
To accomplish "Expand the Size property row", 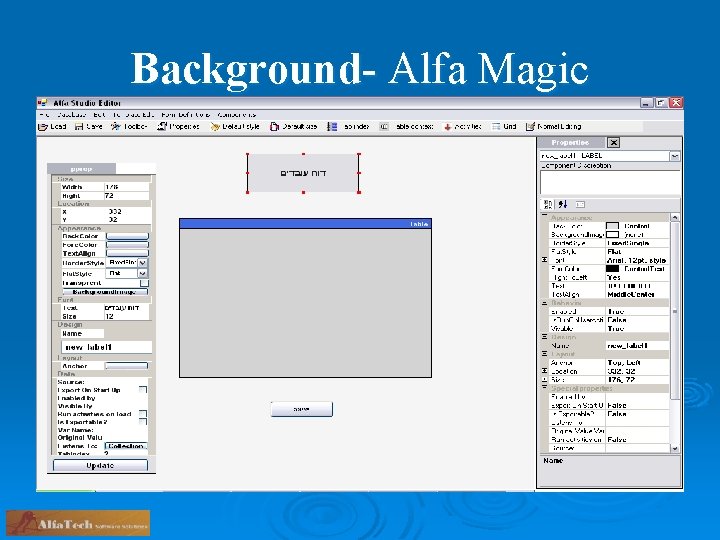I will [x=545, y=380].
